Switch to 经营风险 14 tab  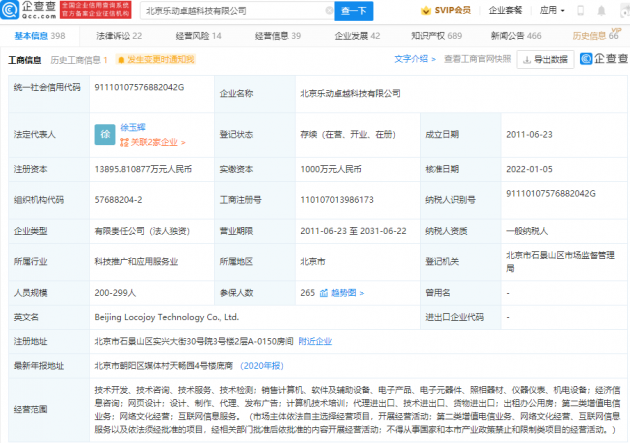coord(198,36)
